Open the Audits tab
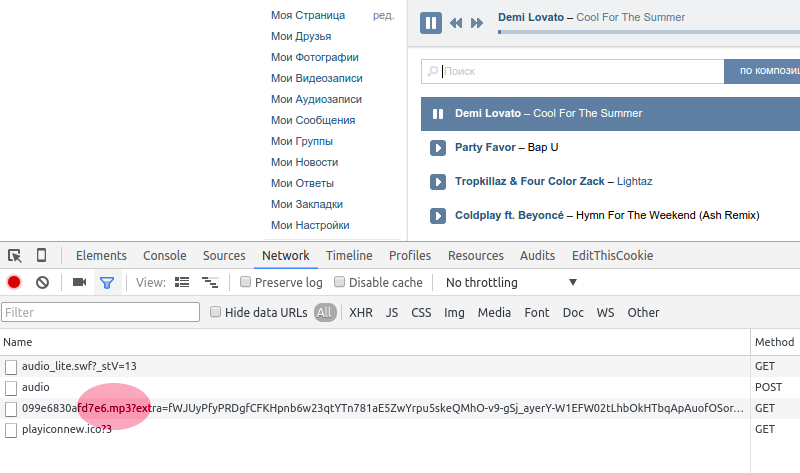 [537, 256]
